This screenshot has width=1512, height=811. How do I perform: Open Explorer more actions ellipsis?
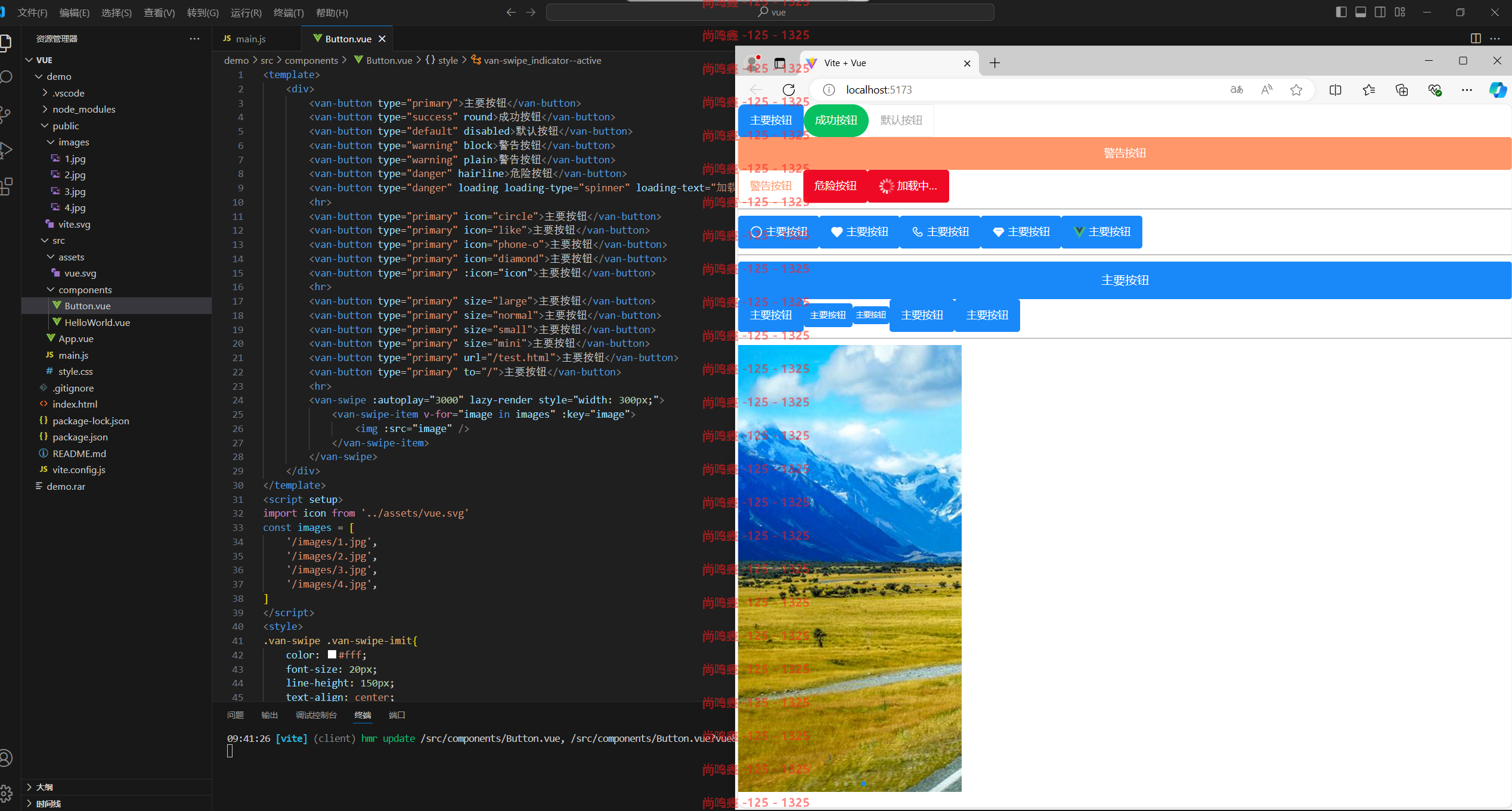coord(194,39)
